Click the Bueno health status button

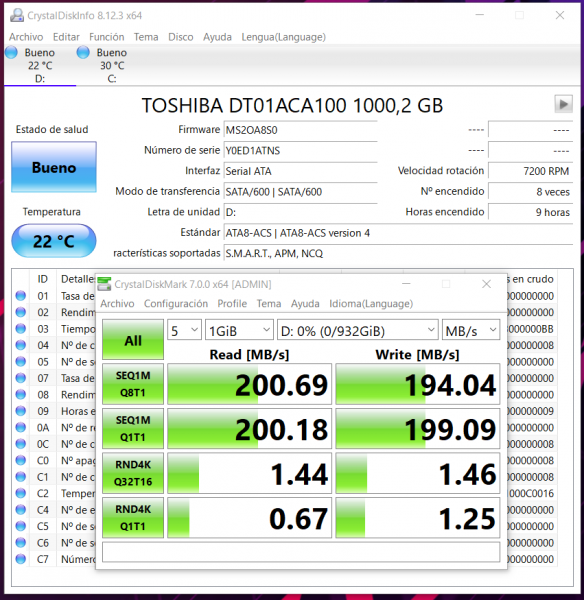(54, 167)
